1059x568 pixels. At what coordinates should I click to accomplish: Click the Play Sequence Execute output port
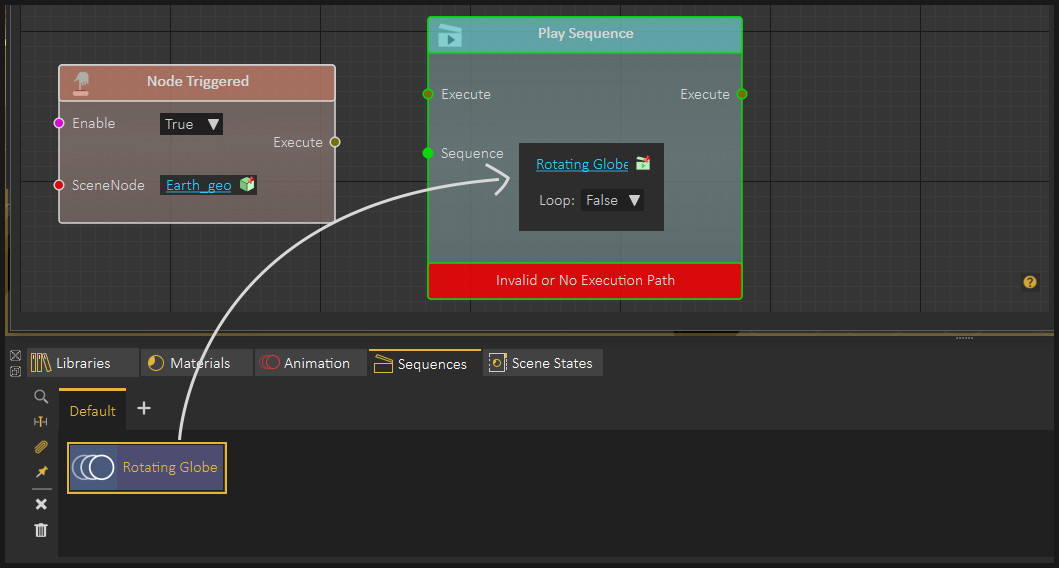click(x=742, y=94)
